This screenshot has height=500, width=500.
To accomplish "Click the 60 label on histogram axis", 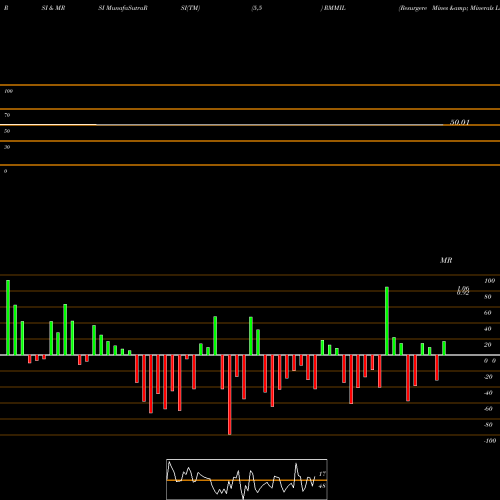I will pos(488,313).
